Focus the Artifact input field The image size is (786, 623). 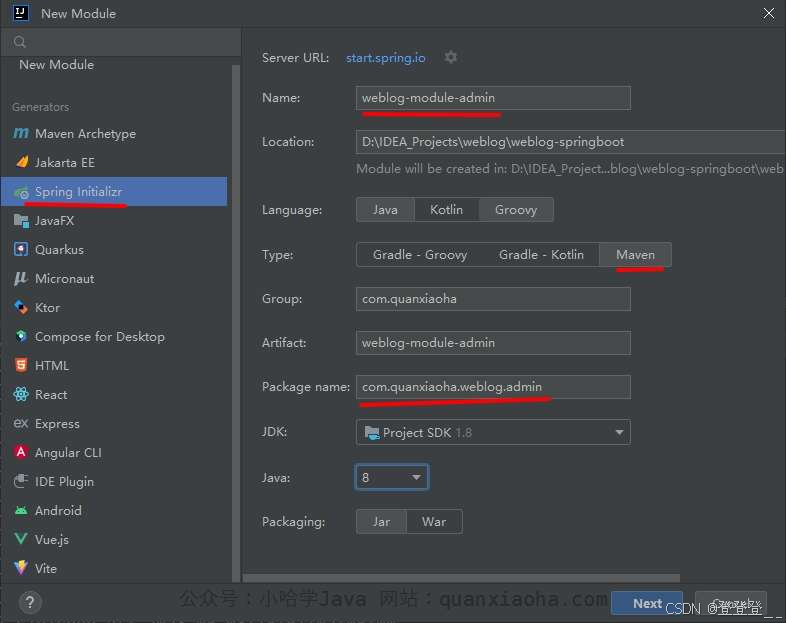tap(493, 343)
